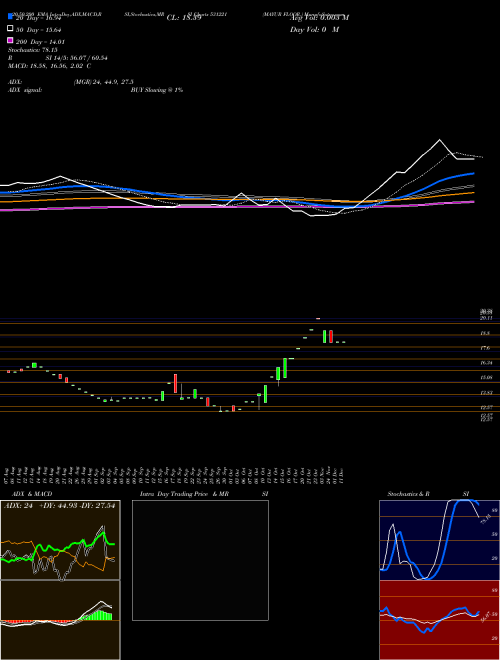Select the '20 Day = 16.94' legend text
The height and width of the screenshot is (660, 500).
click(39, 18)
